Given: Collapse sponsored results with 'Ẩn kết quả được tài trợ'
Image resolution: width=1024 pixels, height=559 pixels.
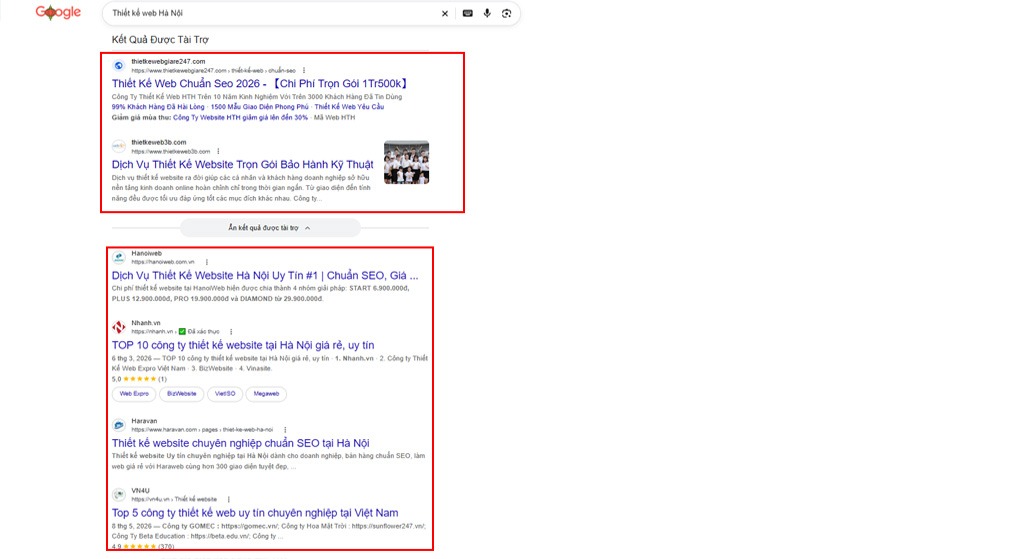Looking at the screenshot, I should tap(269, 228).
